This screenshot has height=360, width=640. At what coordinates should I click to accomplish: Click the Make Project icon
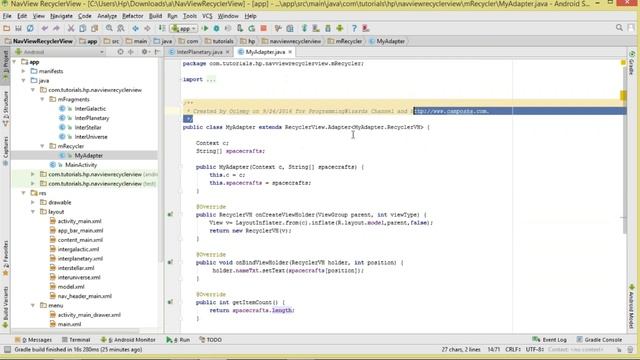coord(162,28)
